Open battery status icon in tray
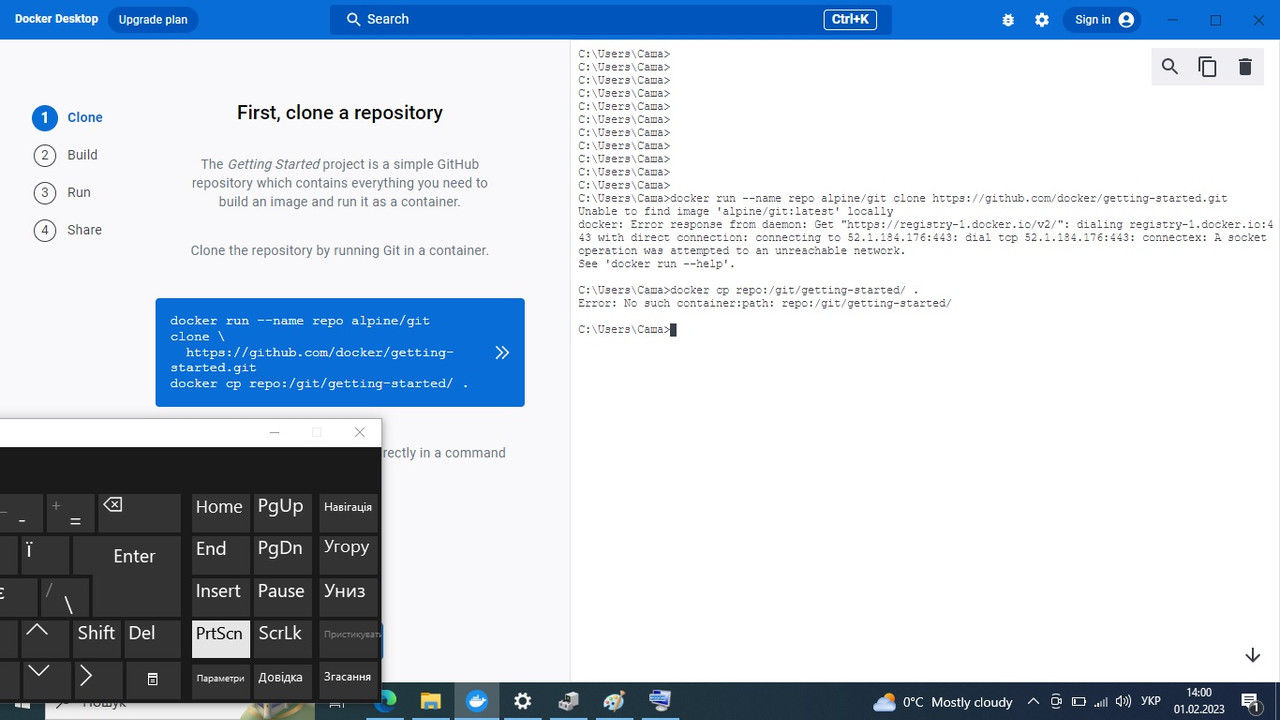The image size is (1280, 720). (x=1079, y=702)
